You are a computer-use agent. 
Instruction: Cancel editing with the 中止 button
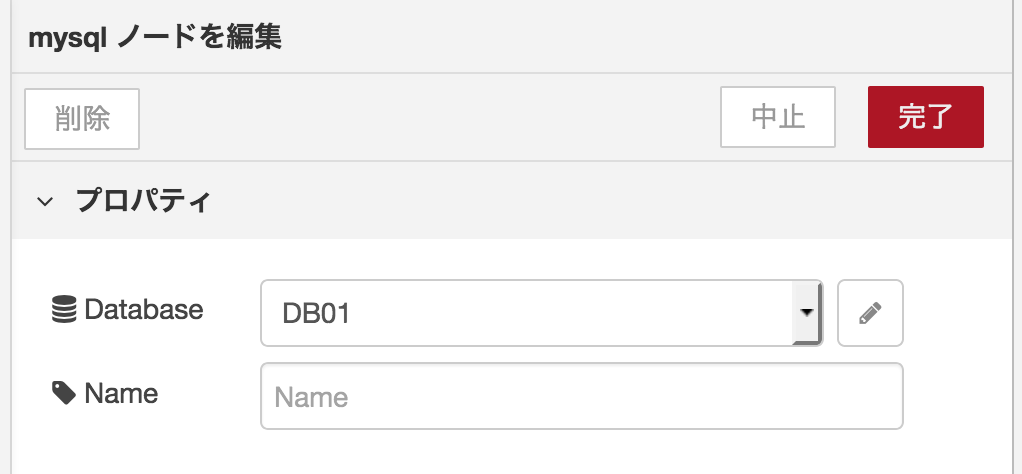click(778, 117)
